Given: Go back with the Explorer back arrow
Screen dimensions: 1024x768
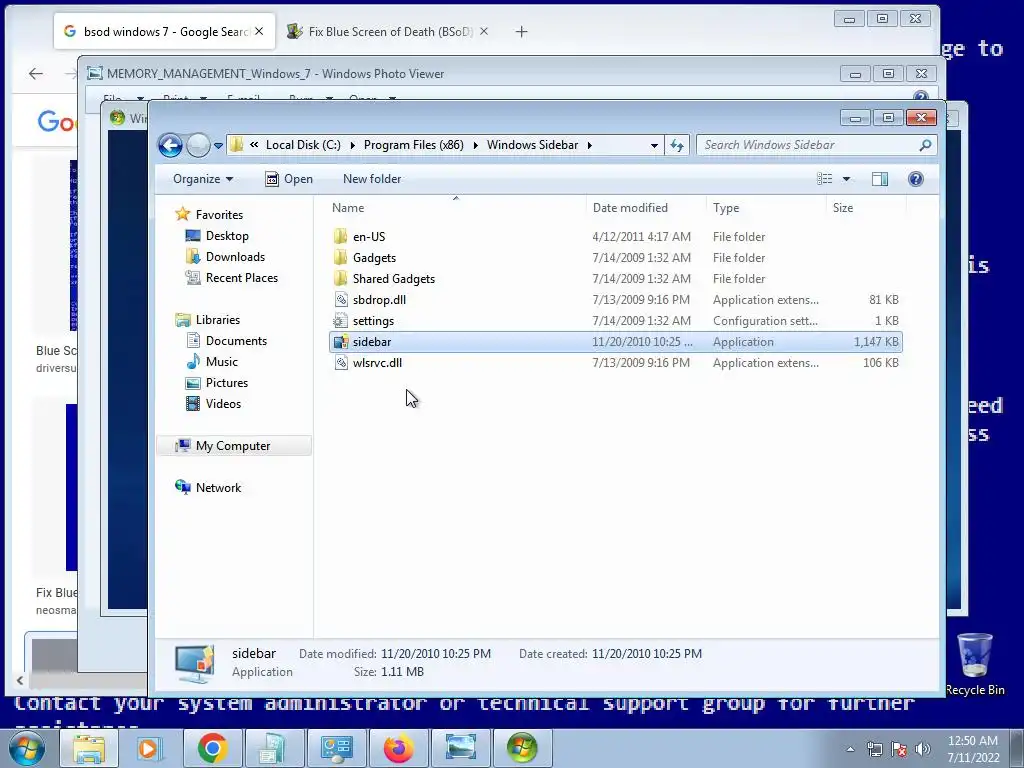Looking at the screenshot, I should 170,145.
